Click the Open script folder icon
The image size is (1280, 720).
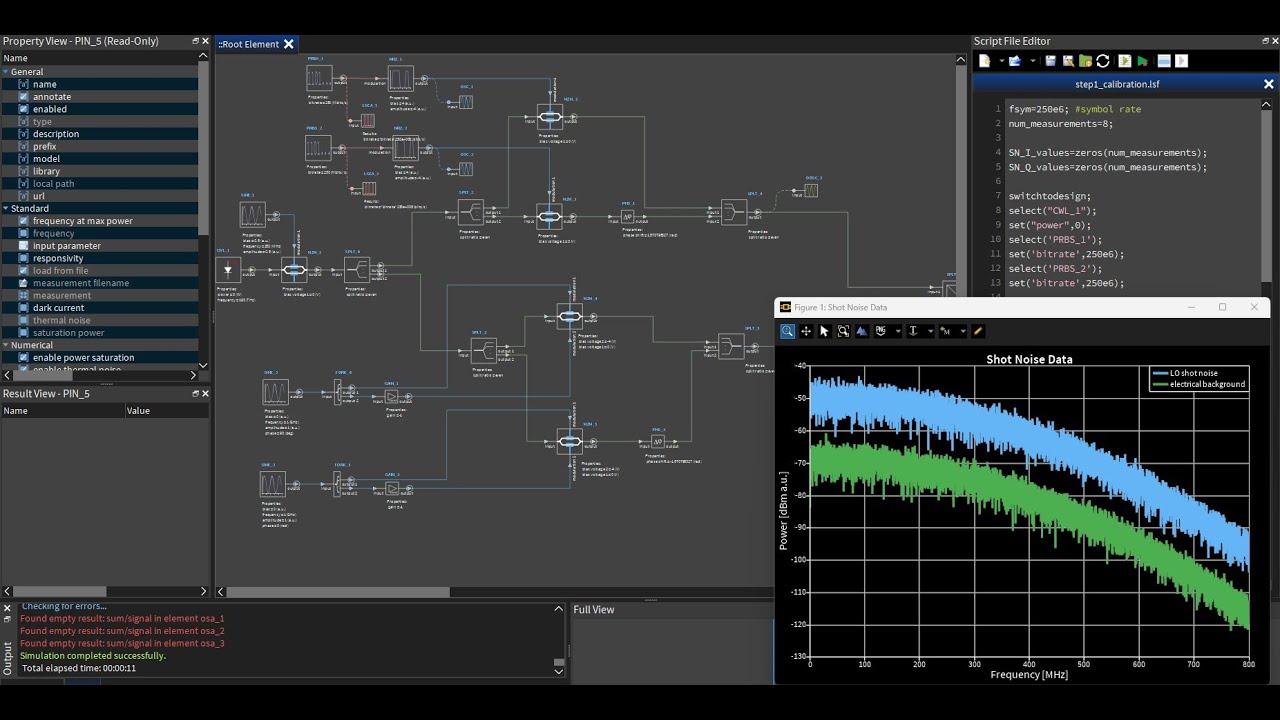tap(1015, 61)
